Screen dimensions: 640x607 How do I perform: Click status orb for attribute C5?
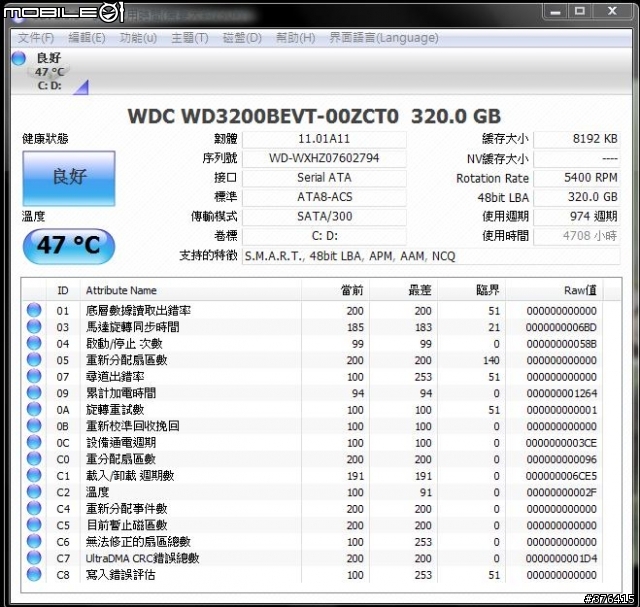34,525
